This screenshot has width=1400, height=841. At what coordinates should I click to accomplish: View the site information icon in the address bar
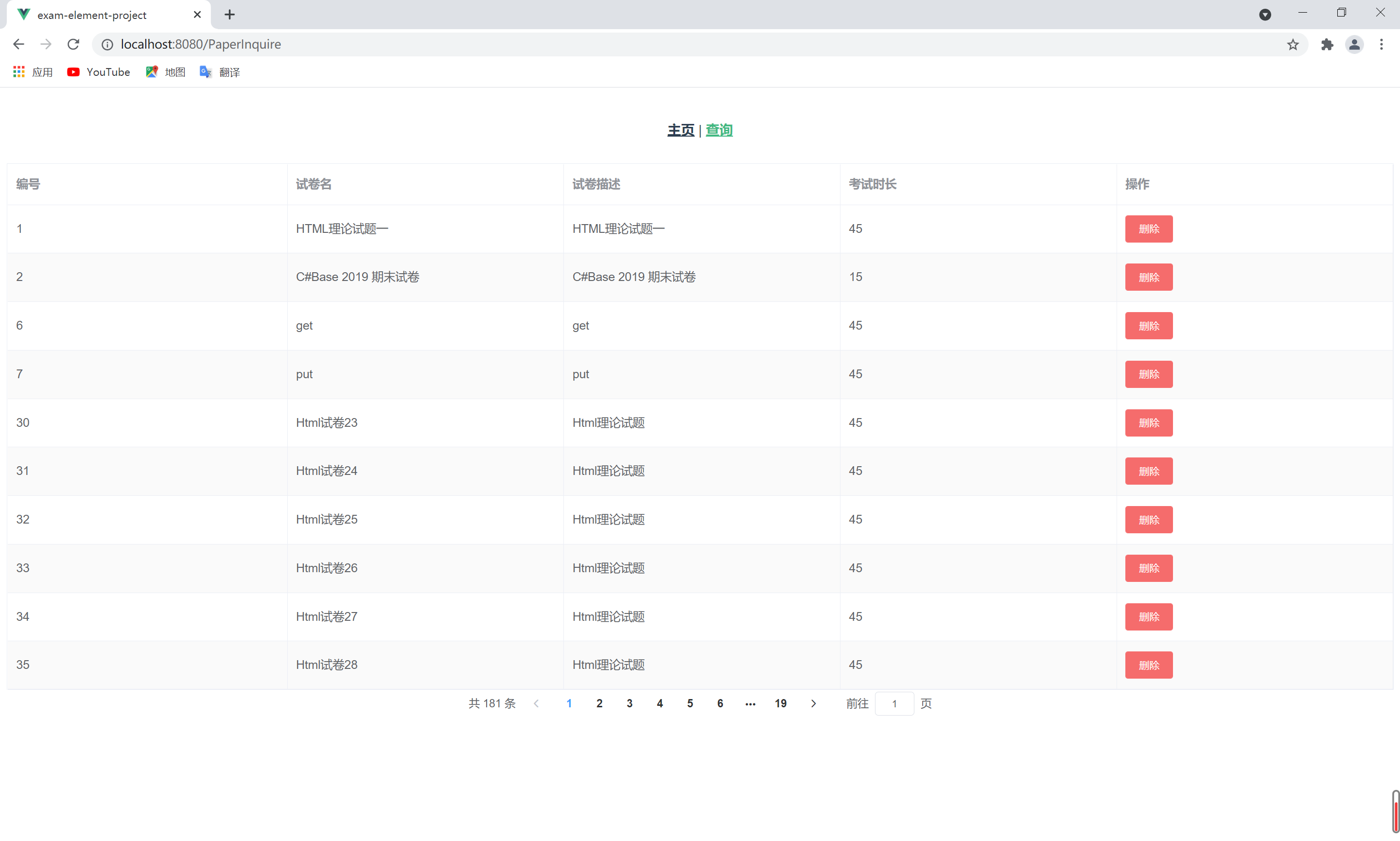[107, 44]
